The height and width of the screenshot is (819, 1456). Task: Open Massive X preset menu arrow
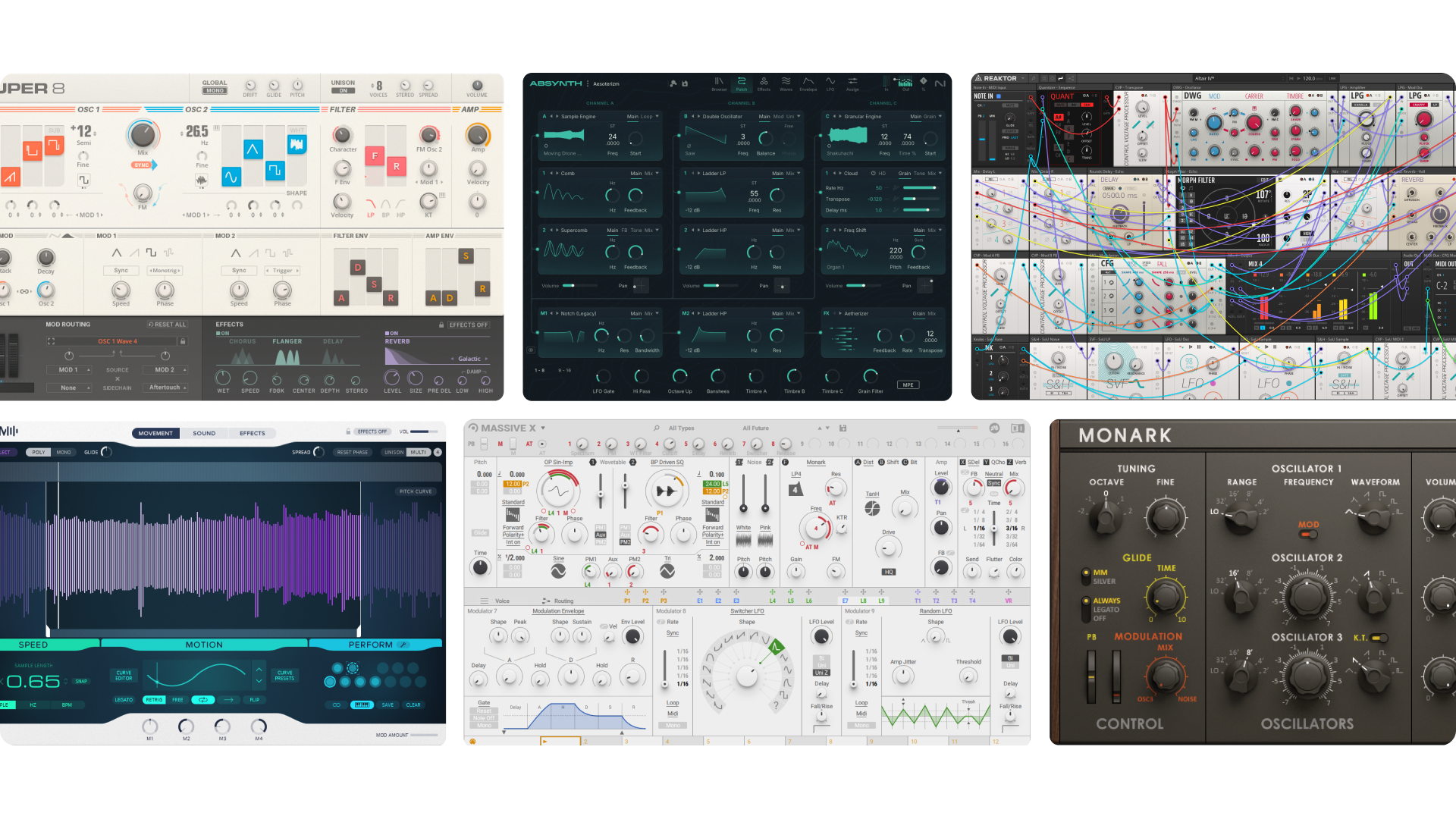[x=543, y=428]
